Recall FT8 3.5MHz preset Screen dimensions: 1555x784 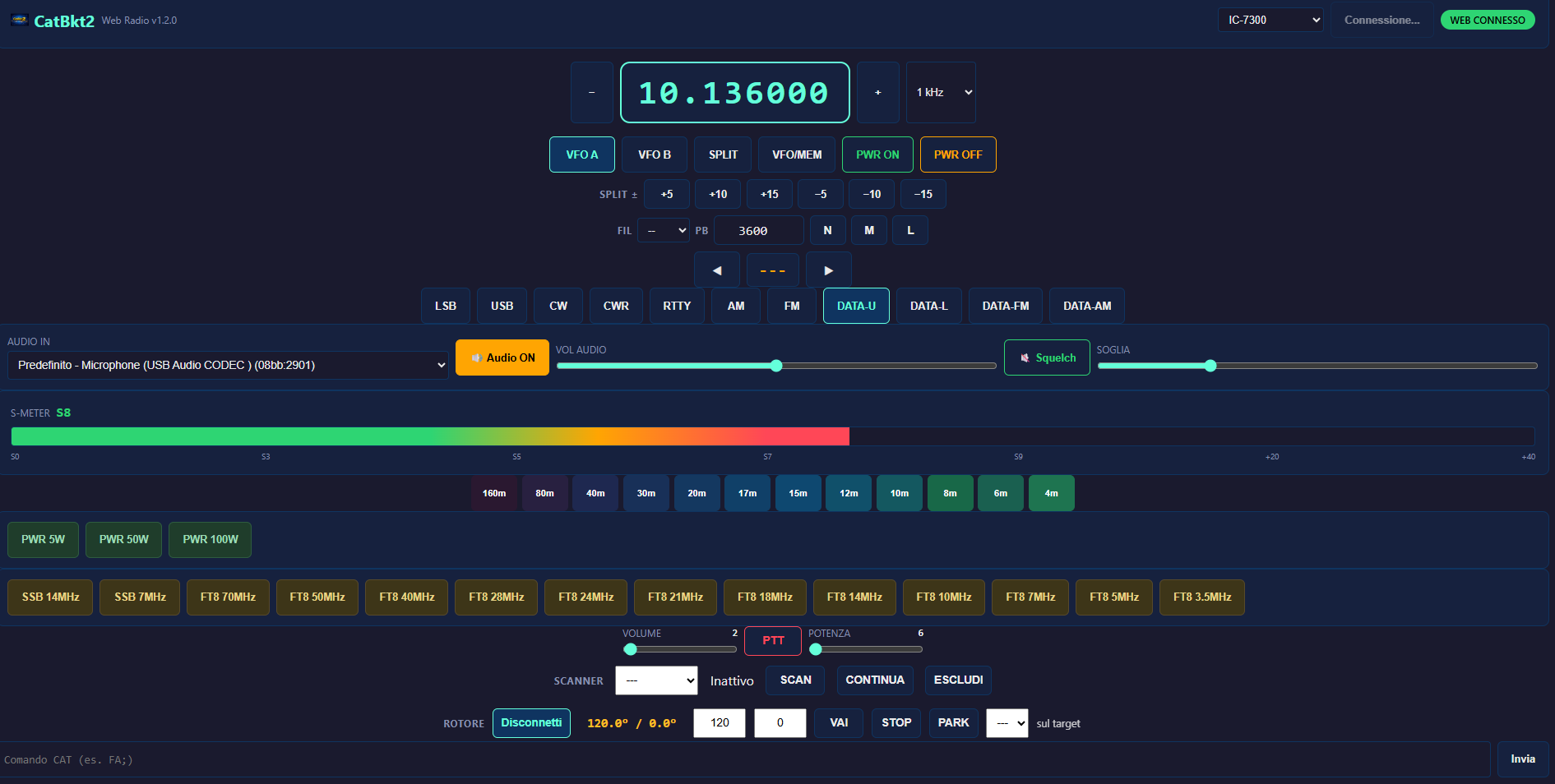pyautogui.click(x=1202, y=597)
